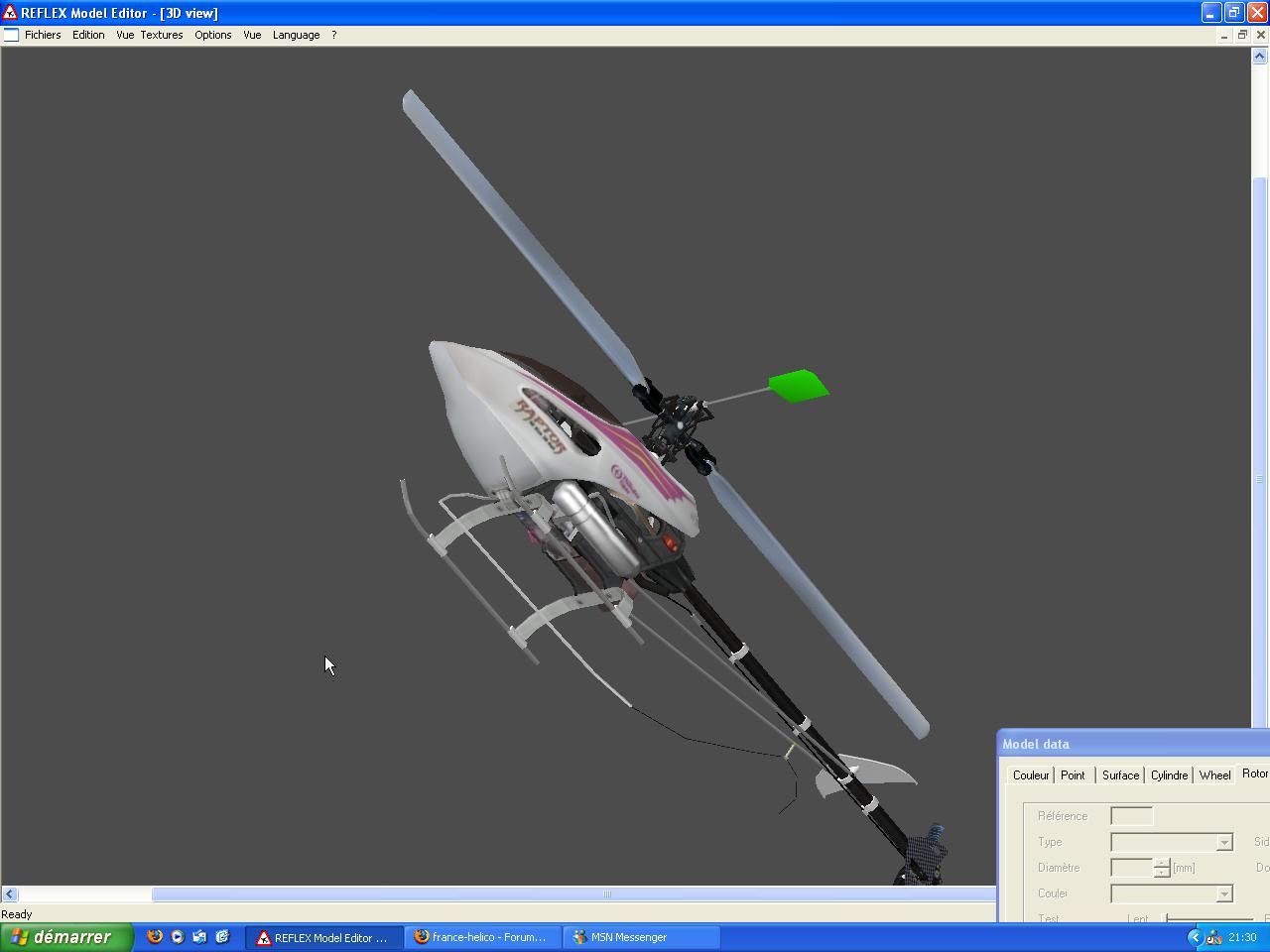Switch to the Surface tab
1270x952 pixels.
click(1120, 775)
